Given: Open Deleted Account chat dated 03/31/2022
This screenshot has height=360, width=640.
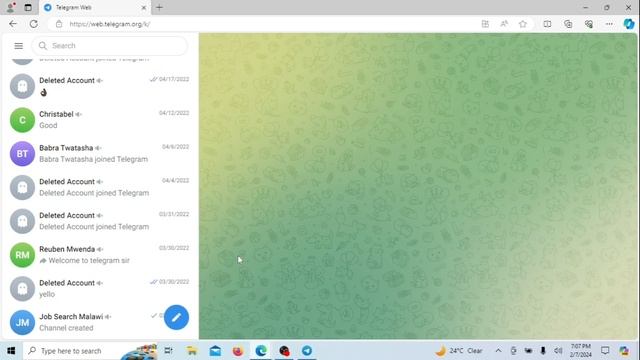Looking at the screenshot, I should tap(100, 221).
